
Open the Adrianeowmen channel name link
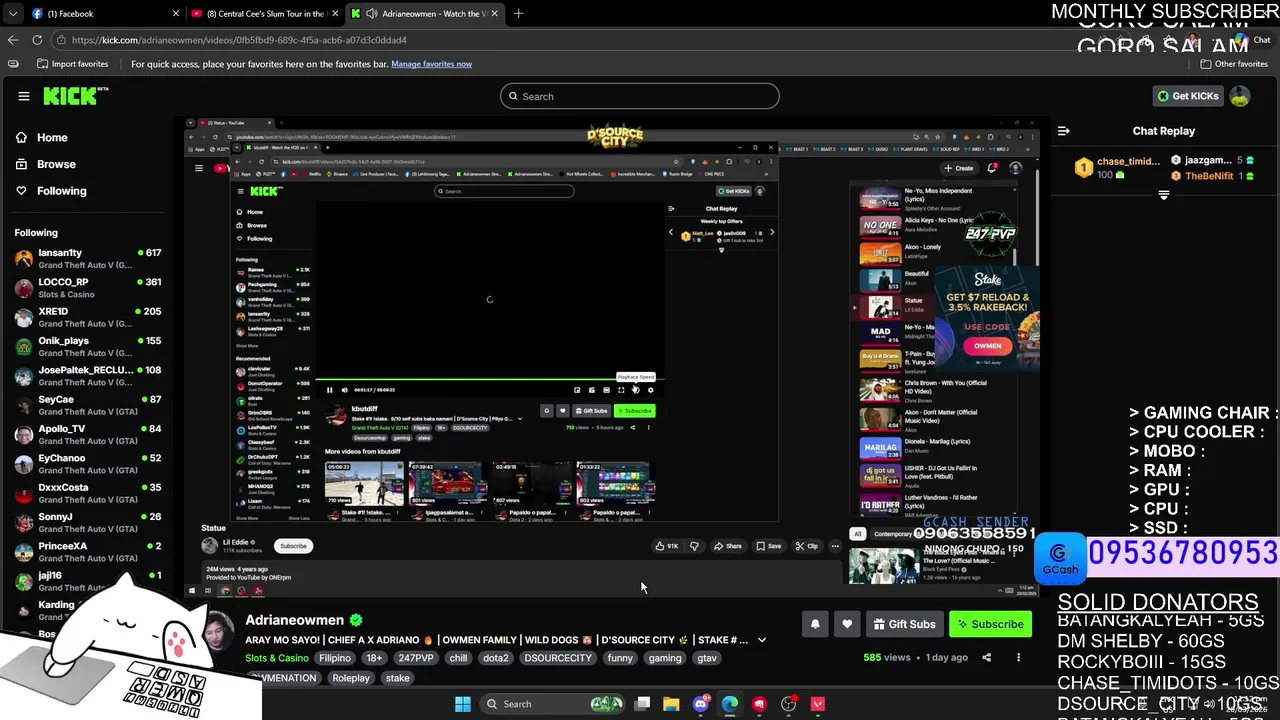tap(294, 620)
